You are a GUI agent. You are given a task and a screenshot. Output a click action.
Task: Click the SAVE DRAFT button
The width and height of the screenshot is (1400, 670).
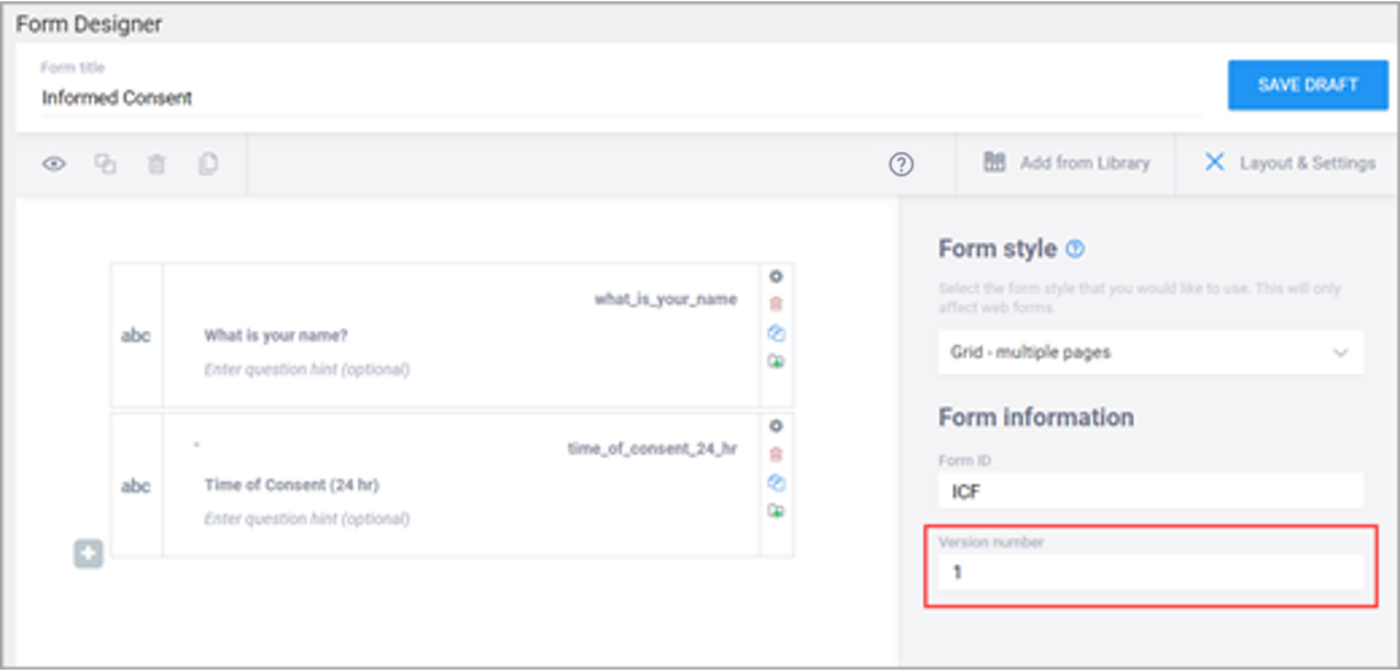(x=1308, y=85)
